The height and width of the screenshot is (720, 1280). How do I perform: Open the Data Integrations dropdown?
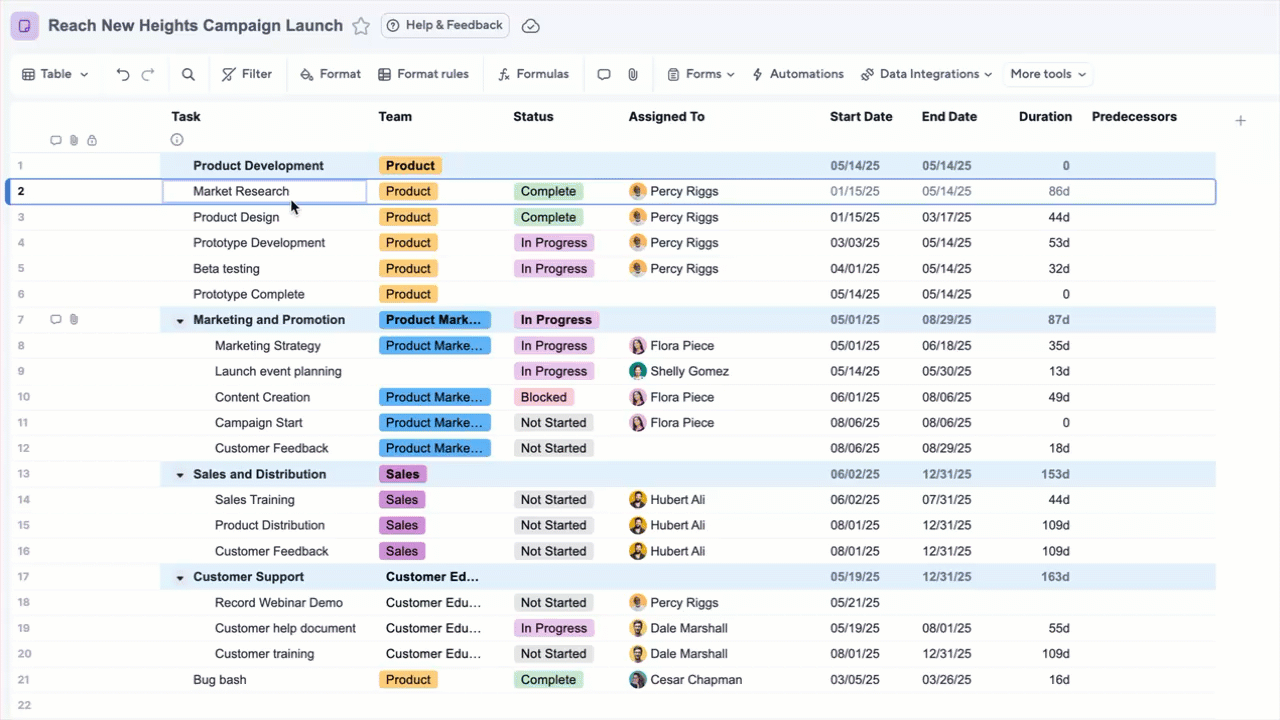coord(926,74)
